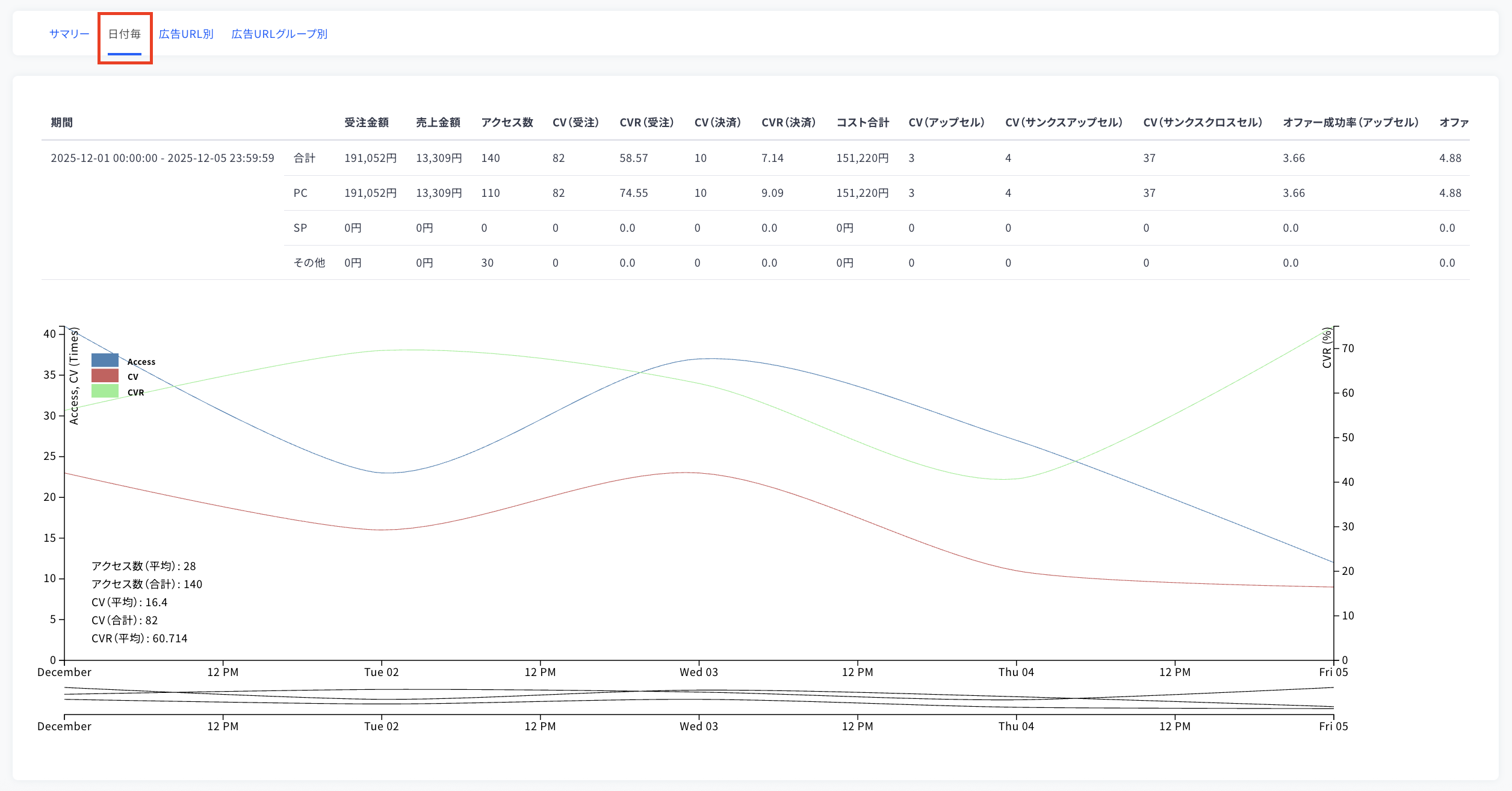Screen dimensions: 1512x791
Task: Click the red CV legend swatch
Action: click(105, 376)
